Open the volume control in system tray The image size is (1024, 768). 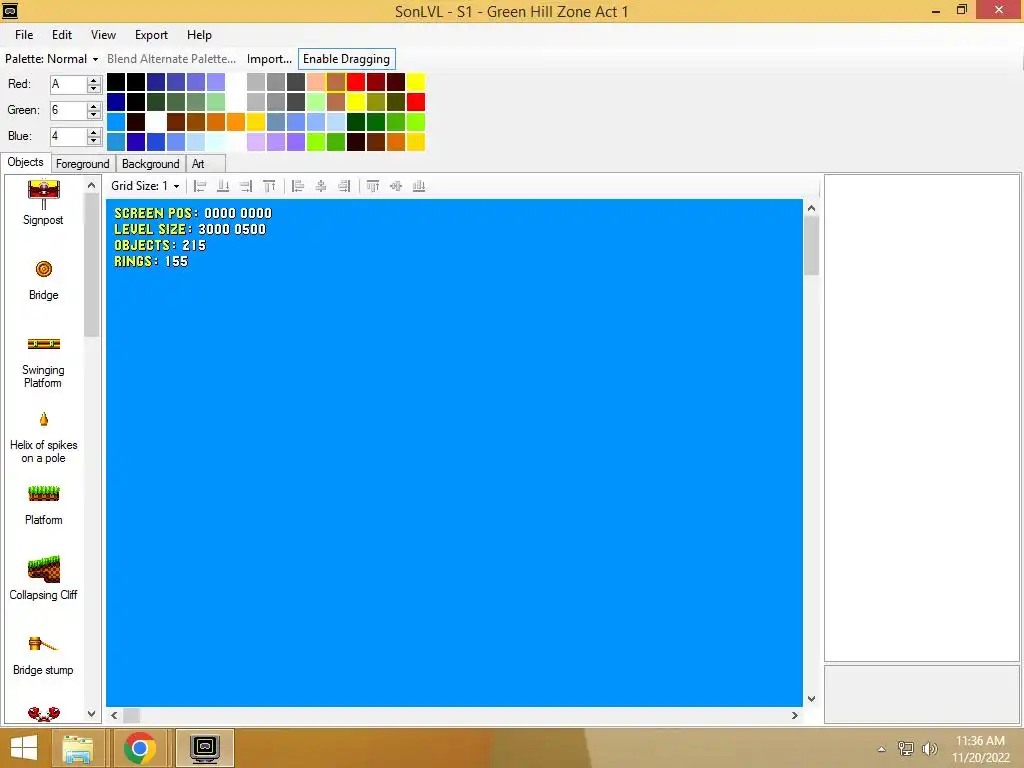point(930,748)
